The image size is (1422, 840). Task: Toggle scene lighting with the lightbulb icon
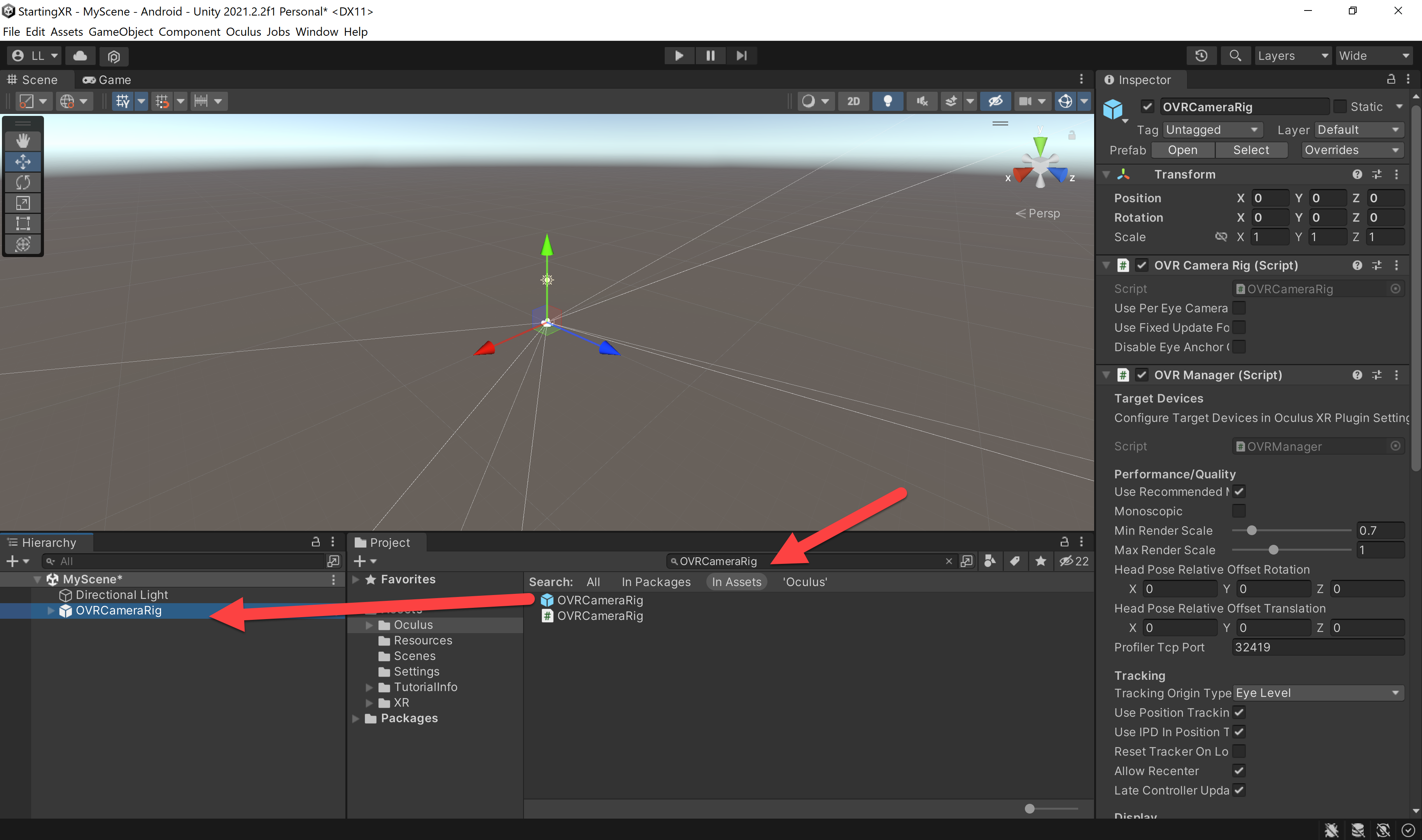[888, 101]
